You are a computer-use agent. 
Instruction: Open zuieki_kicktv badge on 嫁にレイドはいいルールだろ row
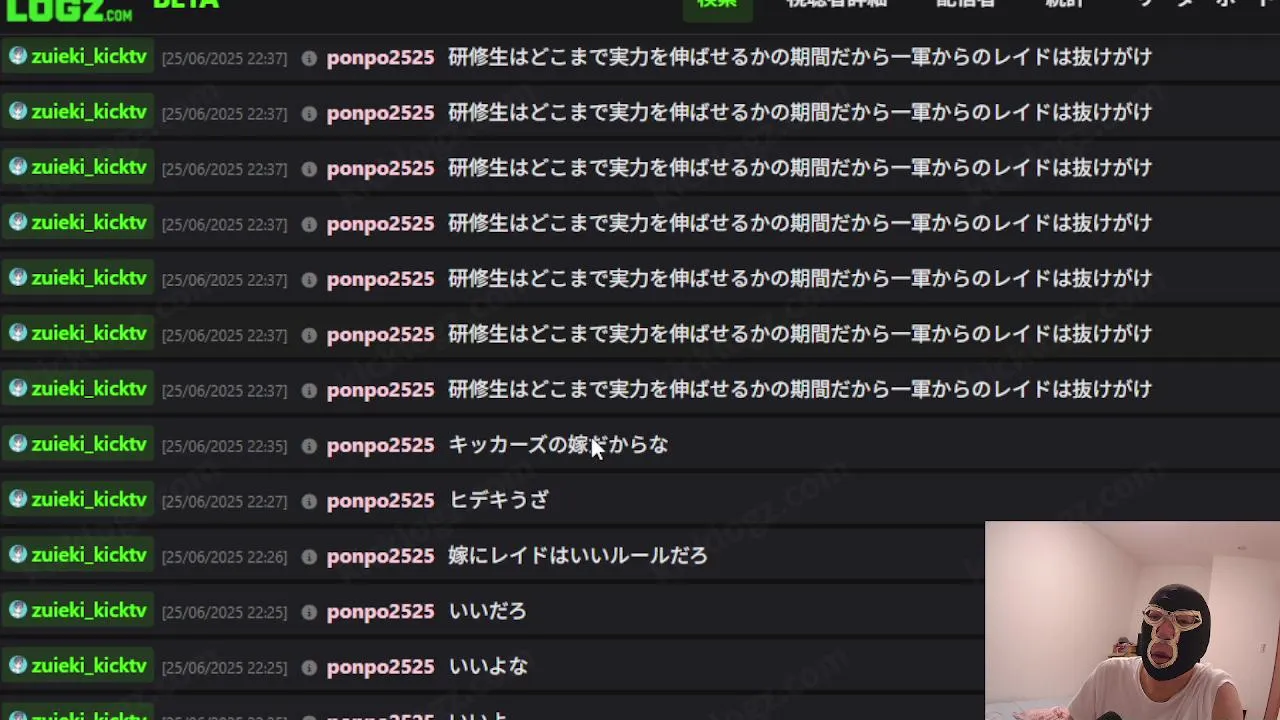click(x=78, y=555)
